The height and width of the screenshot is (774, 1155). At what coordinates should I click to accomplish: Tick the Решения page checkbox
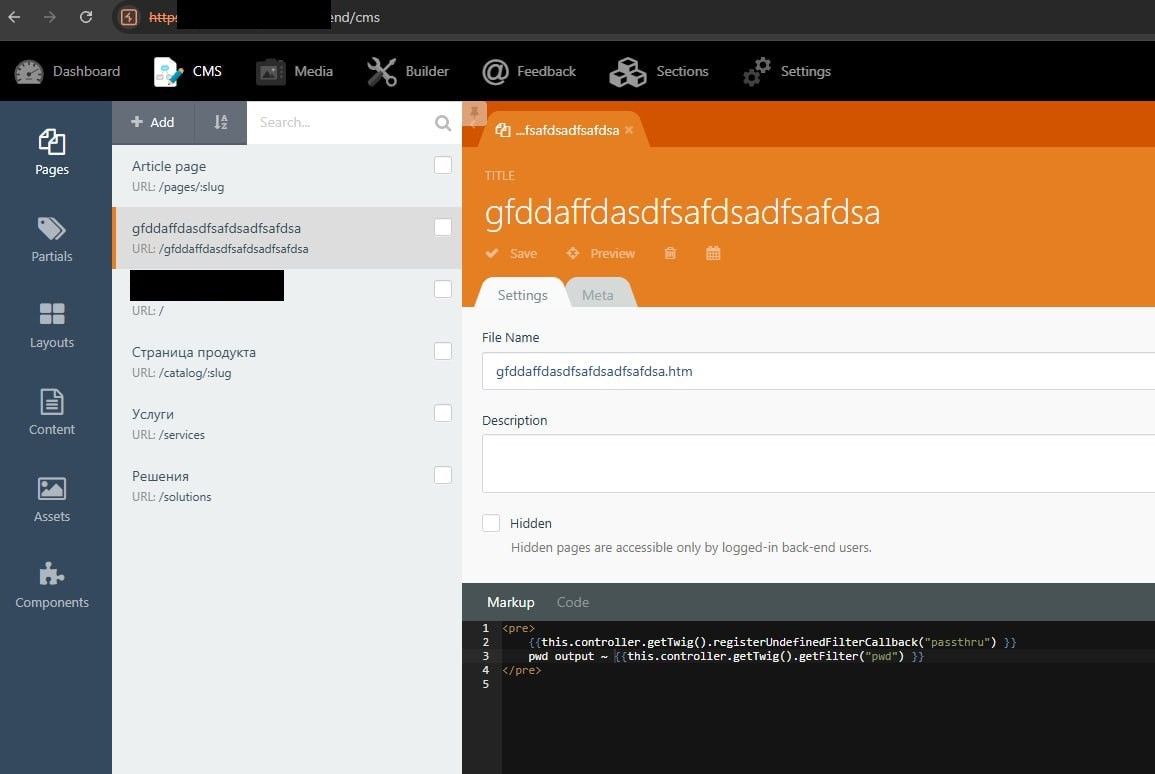point(443,475)
